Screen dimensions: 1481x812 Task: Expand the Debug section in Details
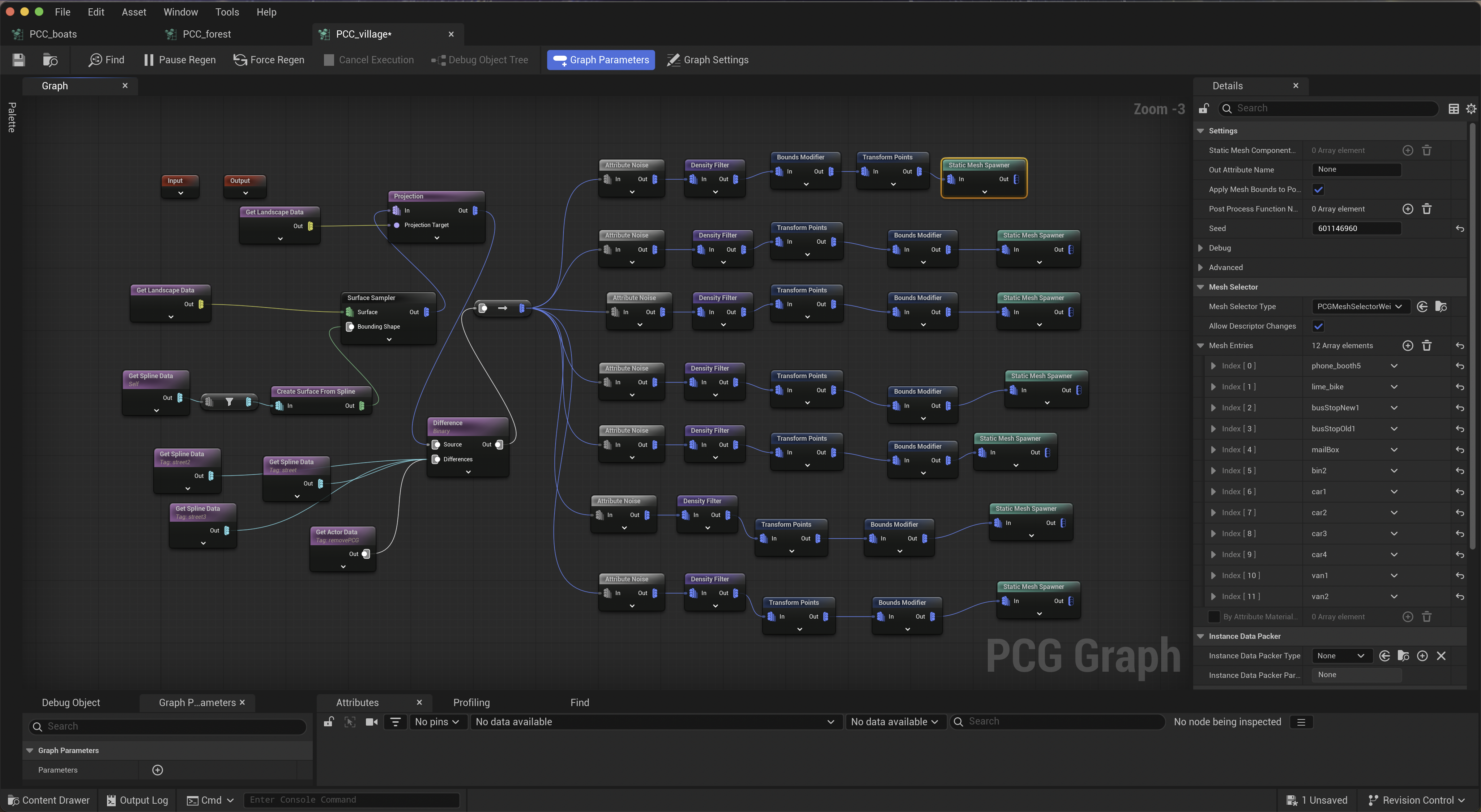tap(1200, 248)
